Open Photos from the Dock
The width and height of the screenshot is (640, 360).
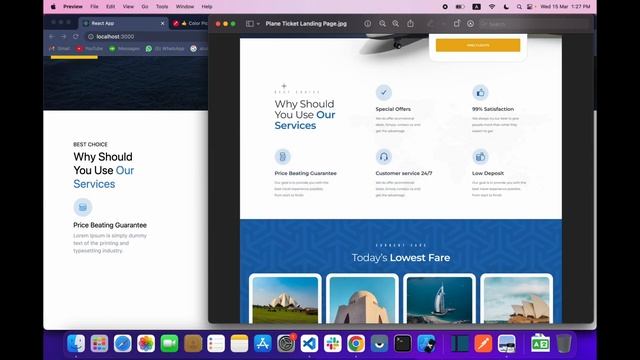(x=146, y=343)
